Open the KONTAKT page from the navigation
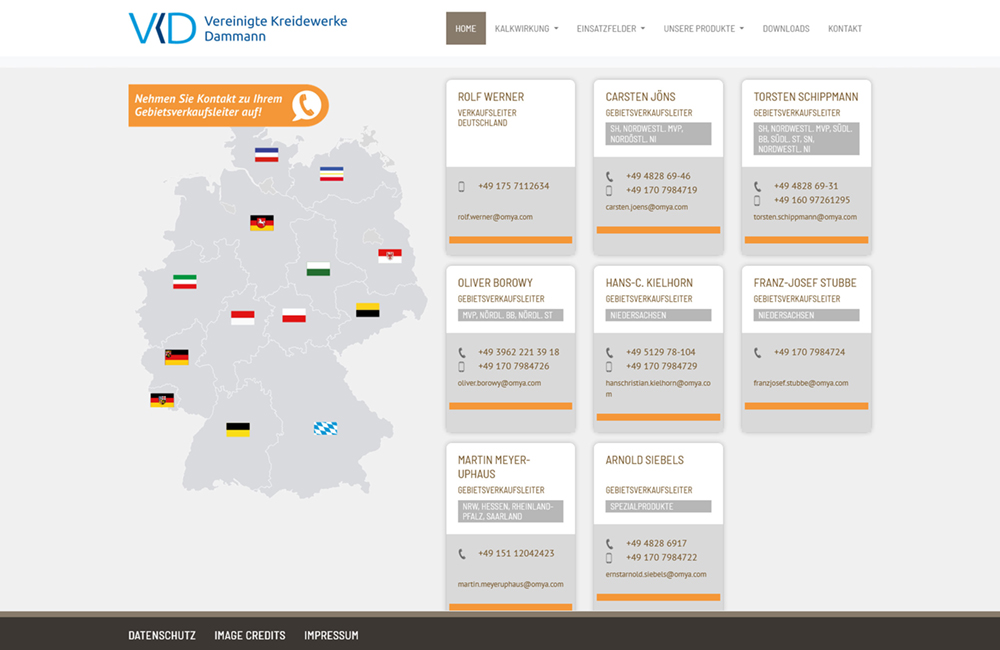 (845, 28)
